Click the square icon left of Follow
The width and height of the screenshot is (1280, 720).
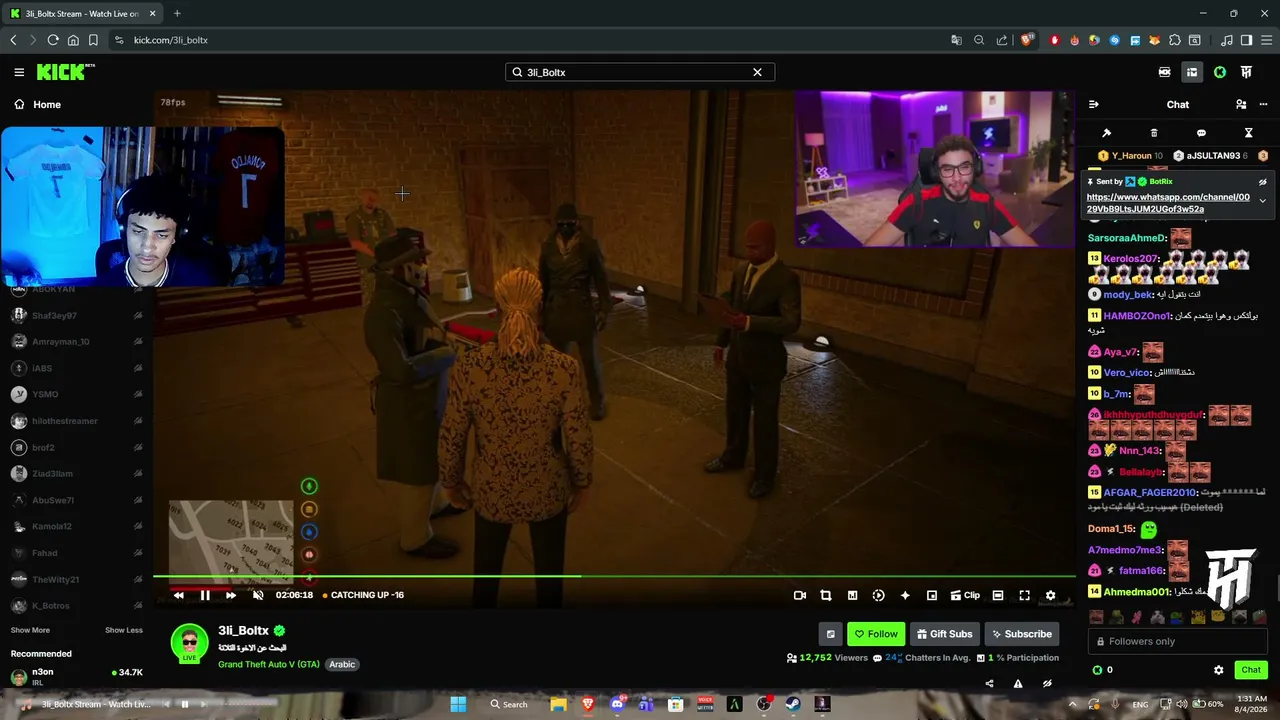[830, 634]
